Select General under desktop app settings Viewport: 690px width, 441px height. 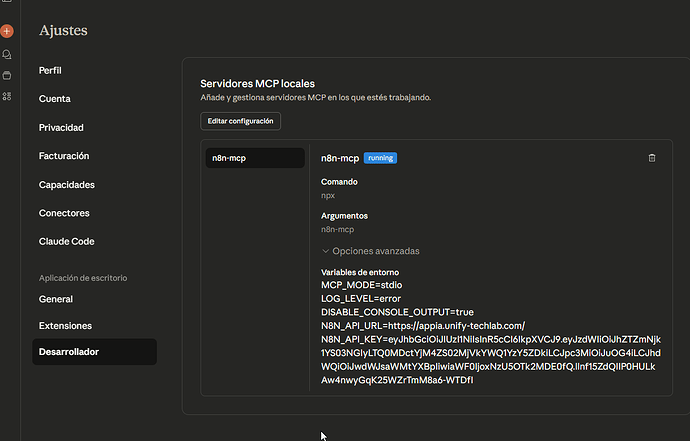point(56,299)
